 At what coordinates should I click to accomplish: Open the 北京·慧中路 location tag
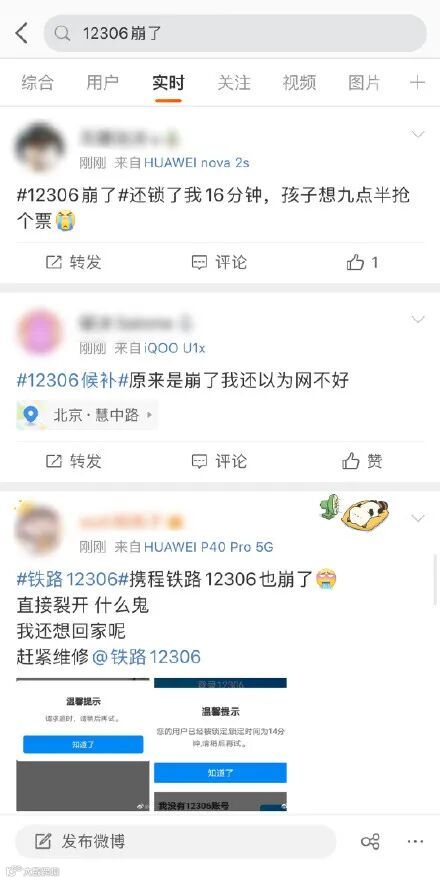87,416
